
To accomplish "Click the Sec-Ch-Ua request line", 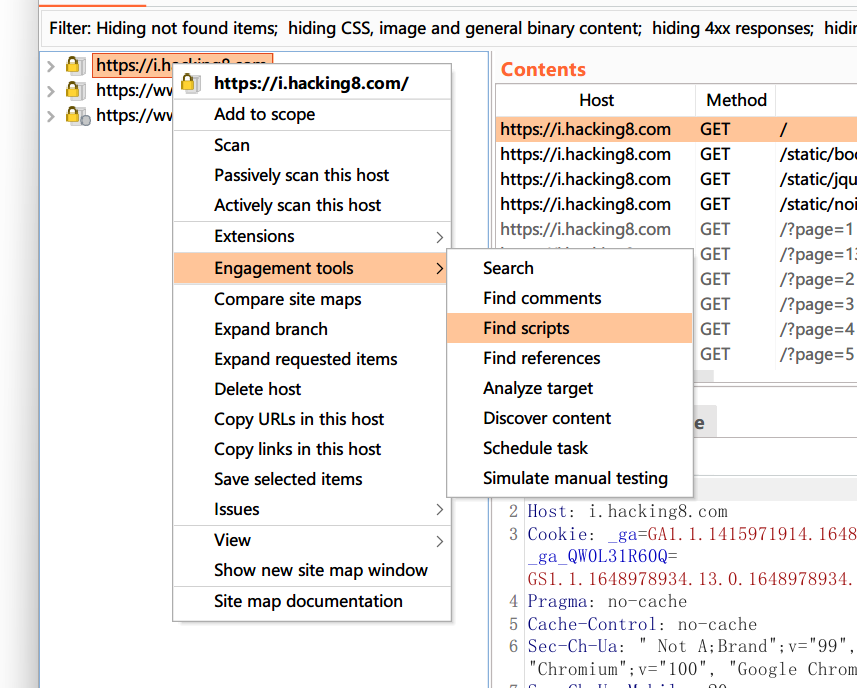I will (x=692, y=647).
